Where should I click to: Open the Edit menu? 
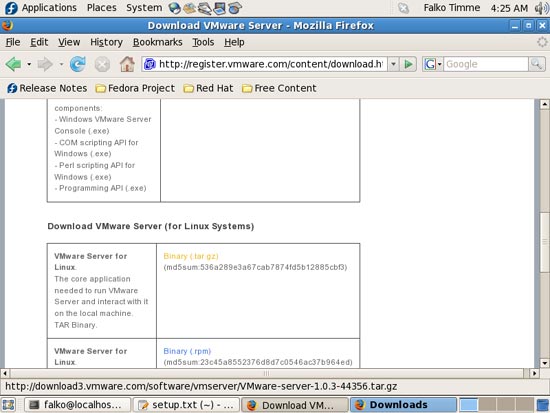click(39, 42)
